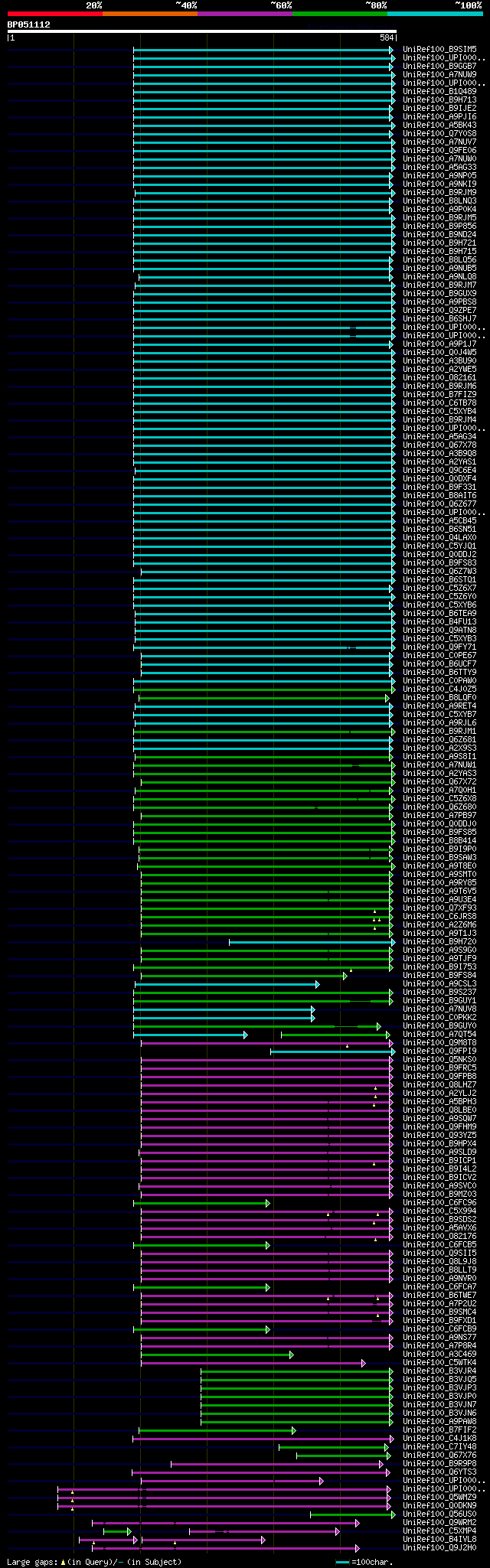Image resolution: width=490 pixels, height=1568 pixels.
Task: Select hit label UniRef100_B9H720
Action: click(439, 942)
